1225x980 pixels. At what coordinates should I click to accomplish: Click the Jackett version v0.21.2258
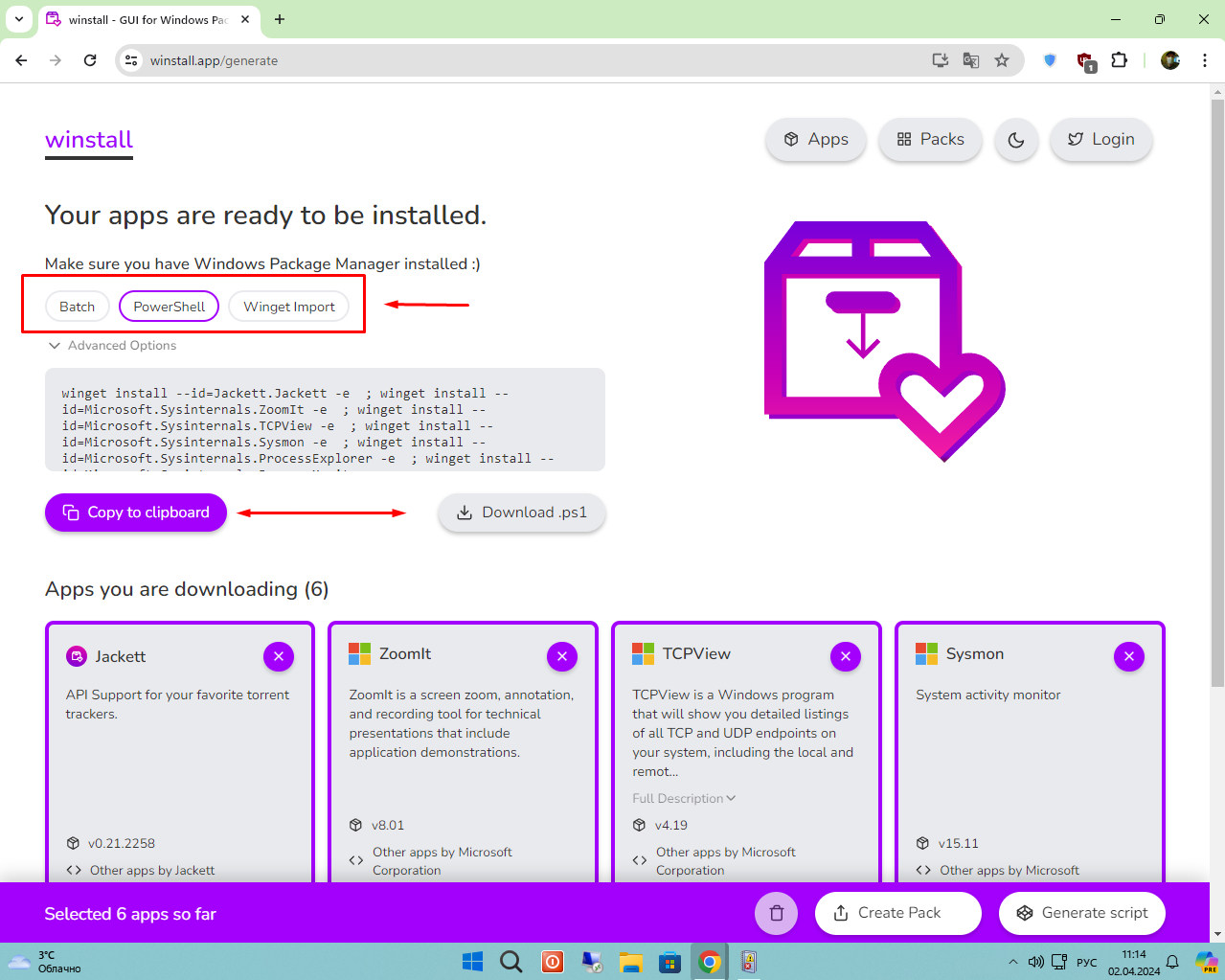coord(122,844)
